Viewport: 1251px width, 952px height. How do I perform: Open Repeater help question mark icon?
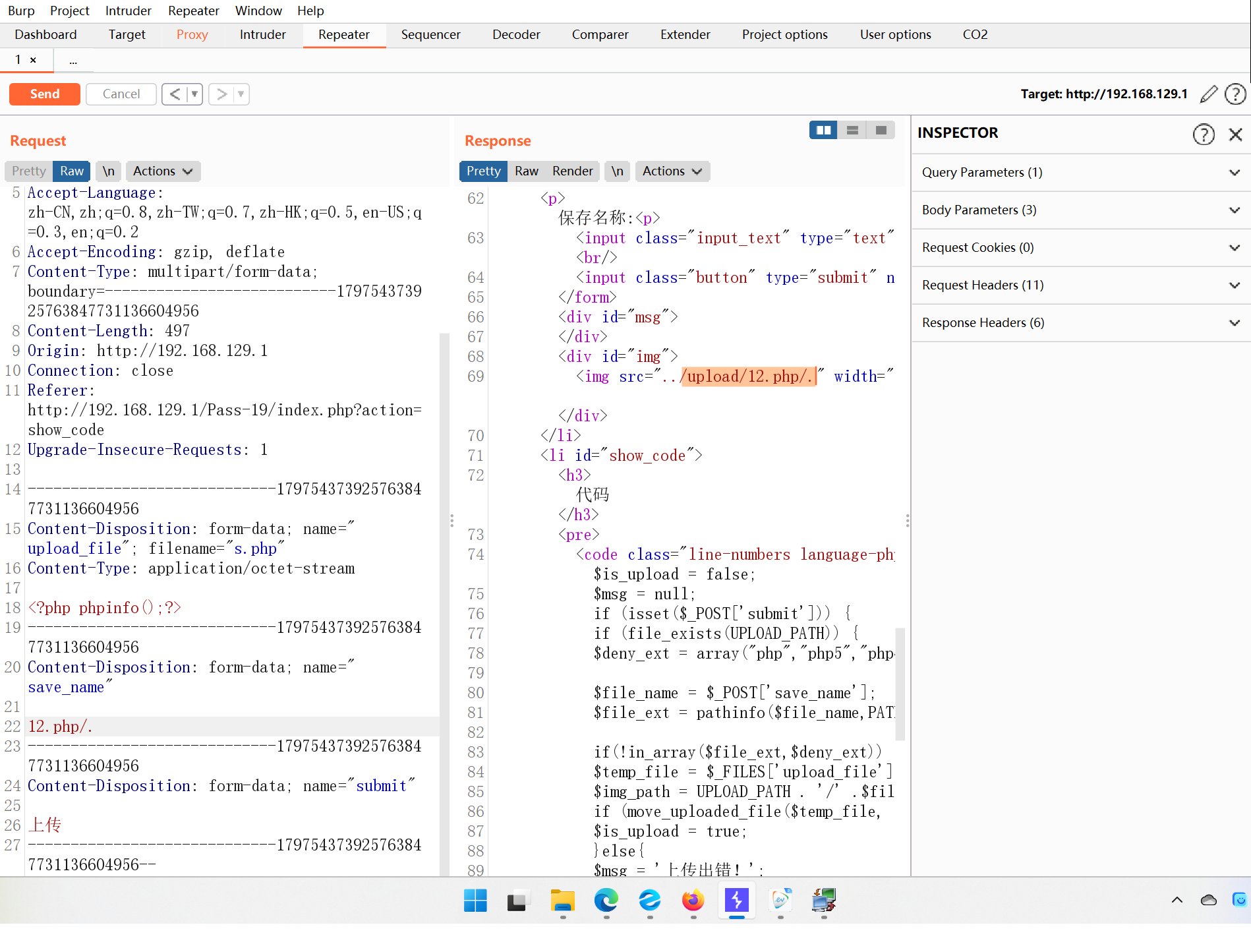[x=1235, y=94]
